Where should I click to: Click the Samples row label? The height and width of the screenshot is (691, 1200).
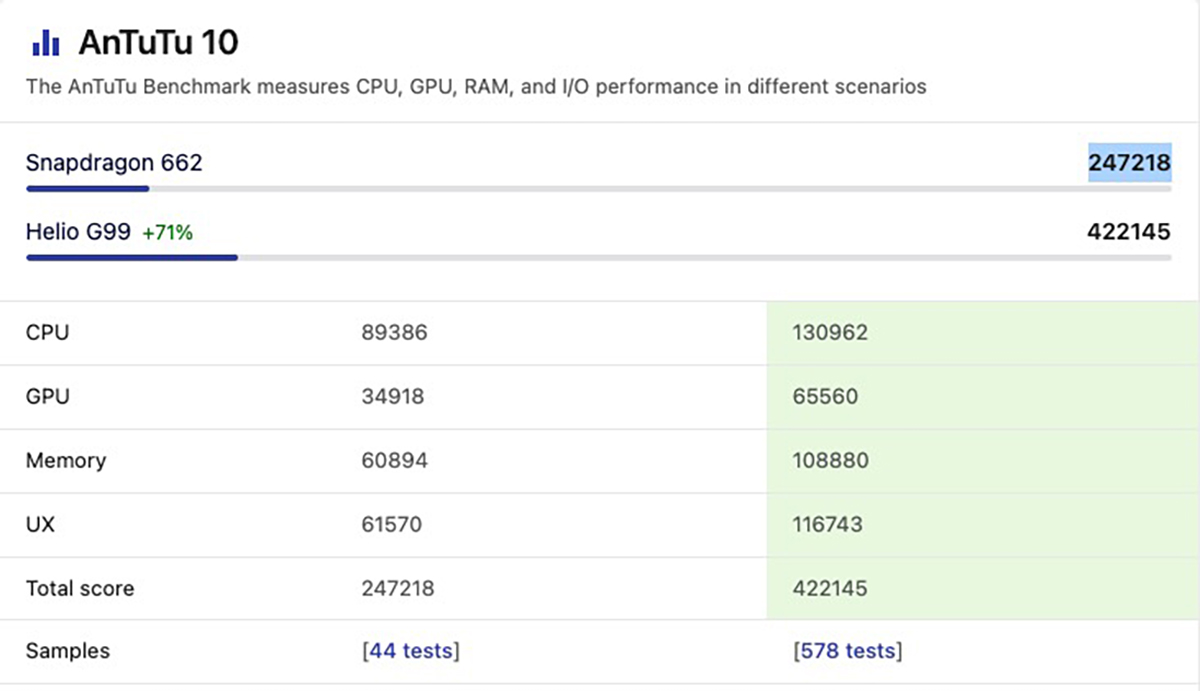pos(68,651)
